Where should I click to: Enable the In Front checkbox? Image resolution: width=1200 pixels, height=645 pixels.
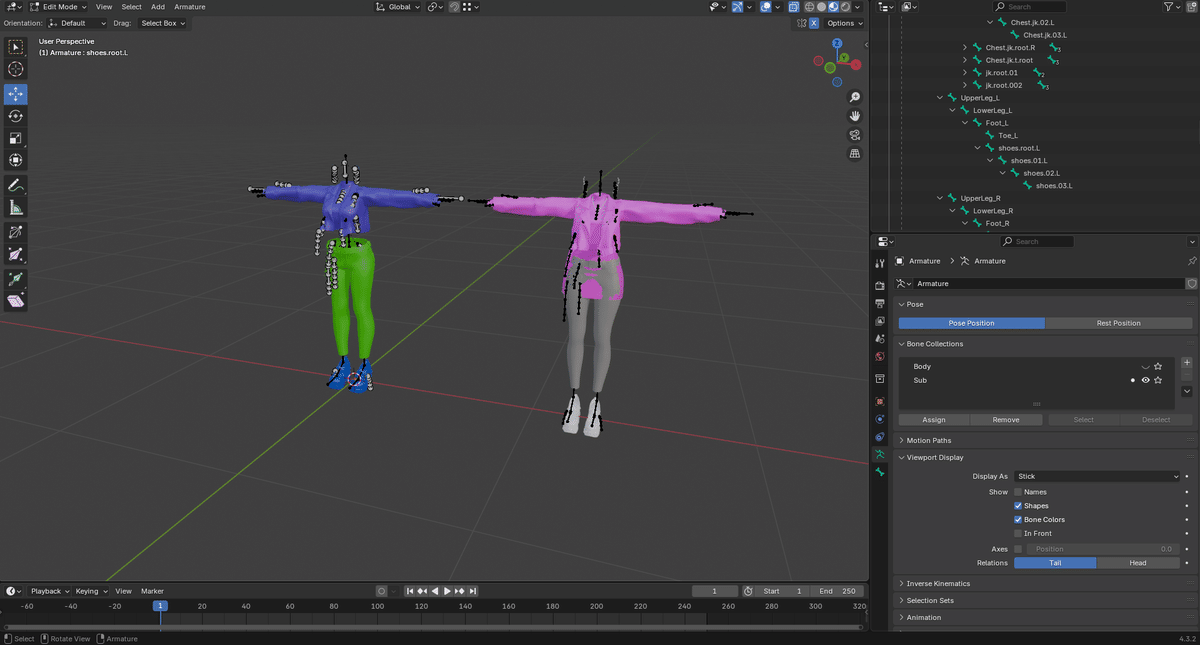coord(1018,534)
